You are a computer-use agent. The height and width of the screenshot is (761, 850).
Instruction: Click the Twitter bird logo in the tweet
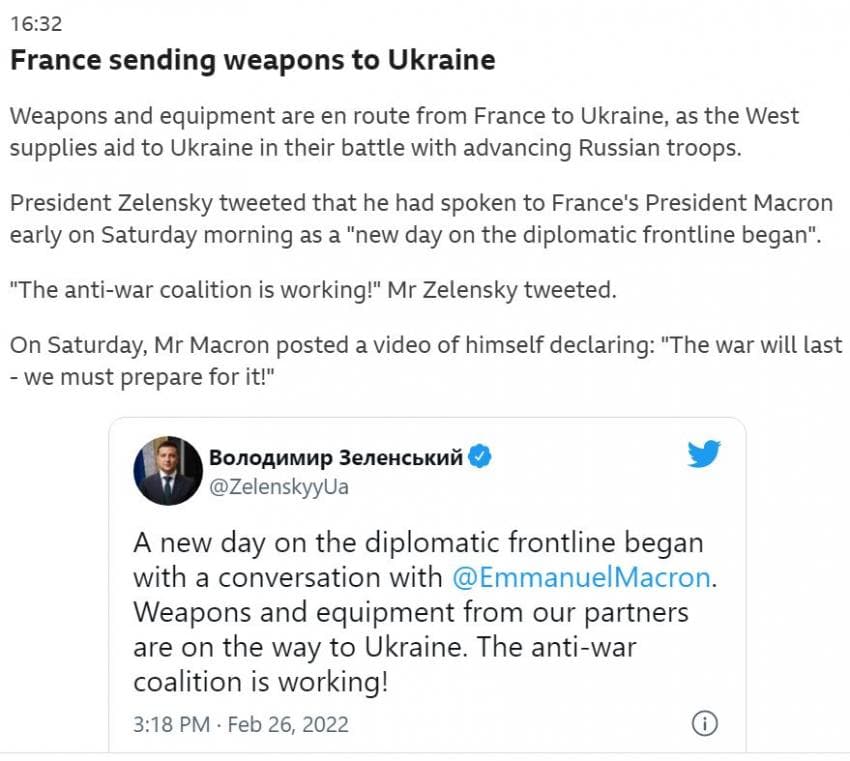click(704, 455)
